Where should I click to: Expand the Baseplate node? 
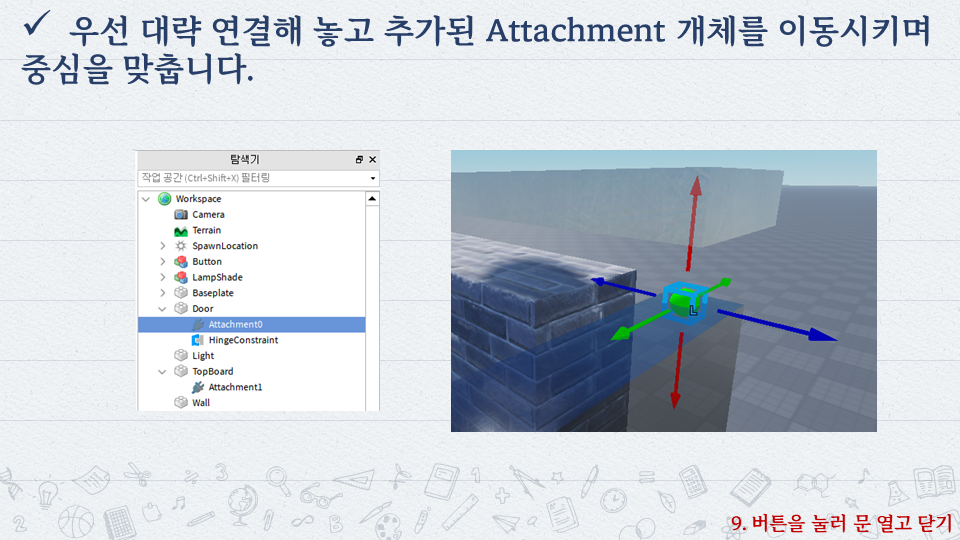163,293
